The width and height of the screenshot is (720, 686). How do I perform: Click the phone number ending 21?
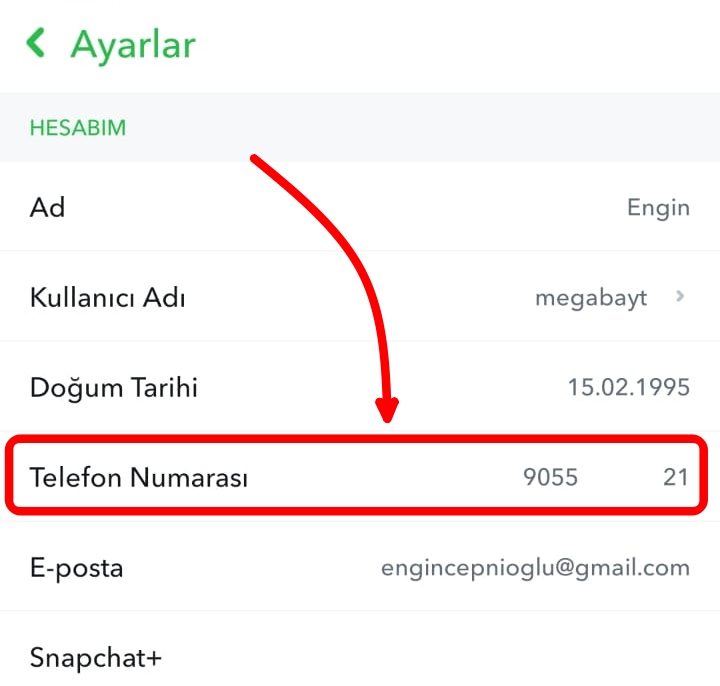coord(676,478)
